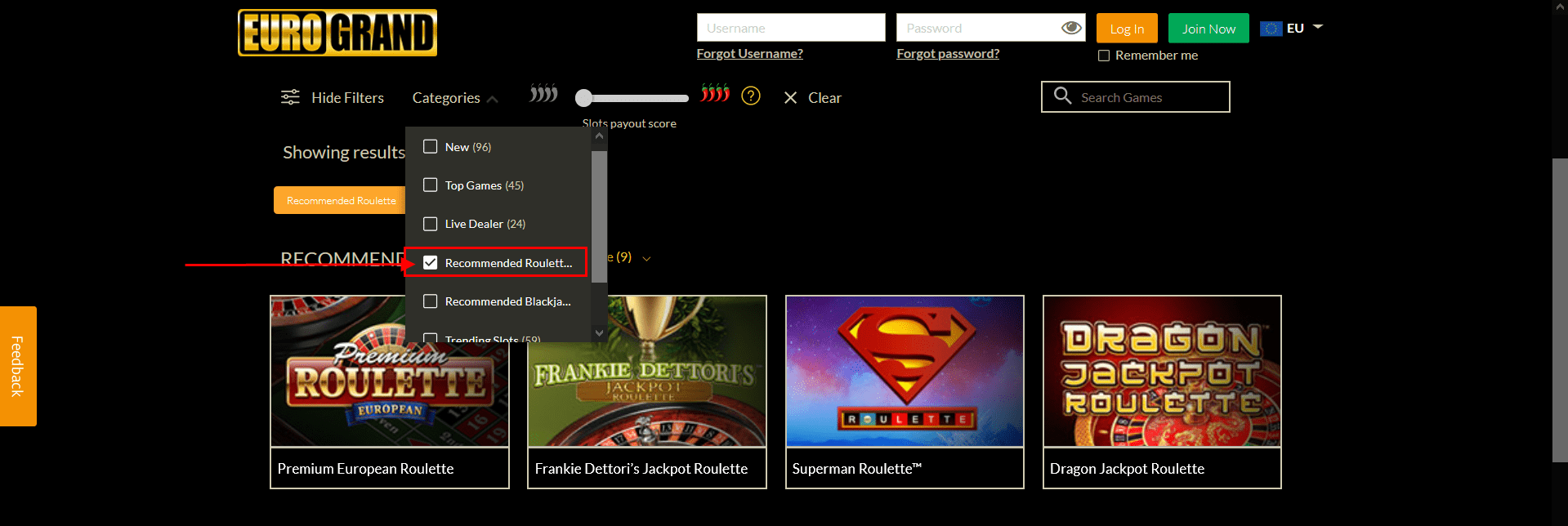
Task: Open the Forgot password link
Action: pyautogui.click(x=948, y=54)
